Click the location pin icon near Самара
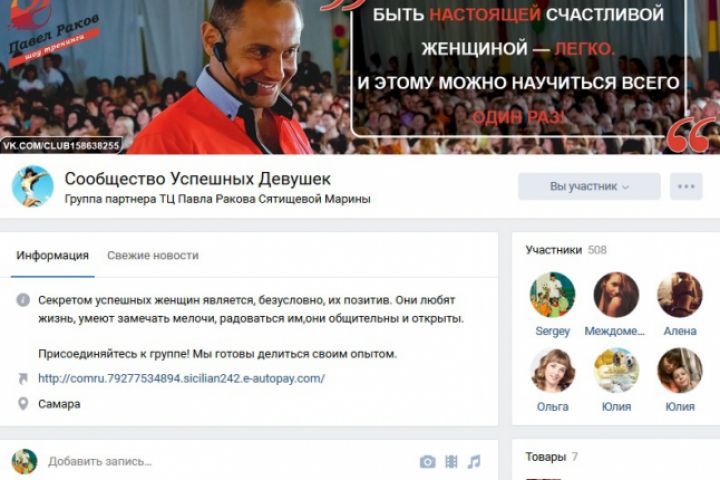Image resolution: width=720 pixels, height=480 pixels. tap(22, 404)
